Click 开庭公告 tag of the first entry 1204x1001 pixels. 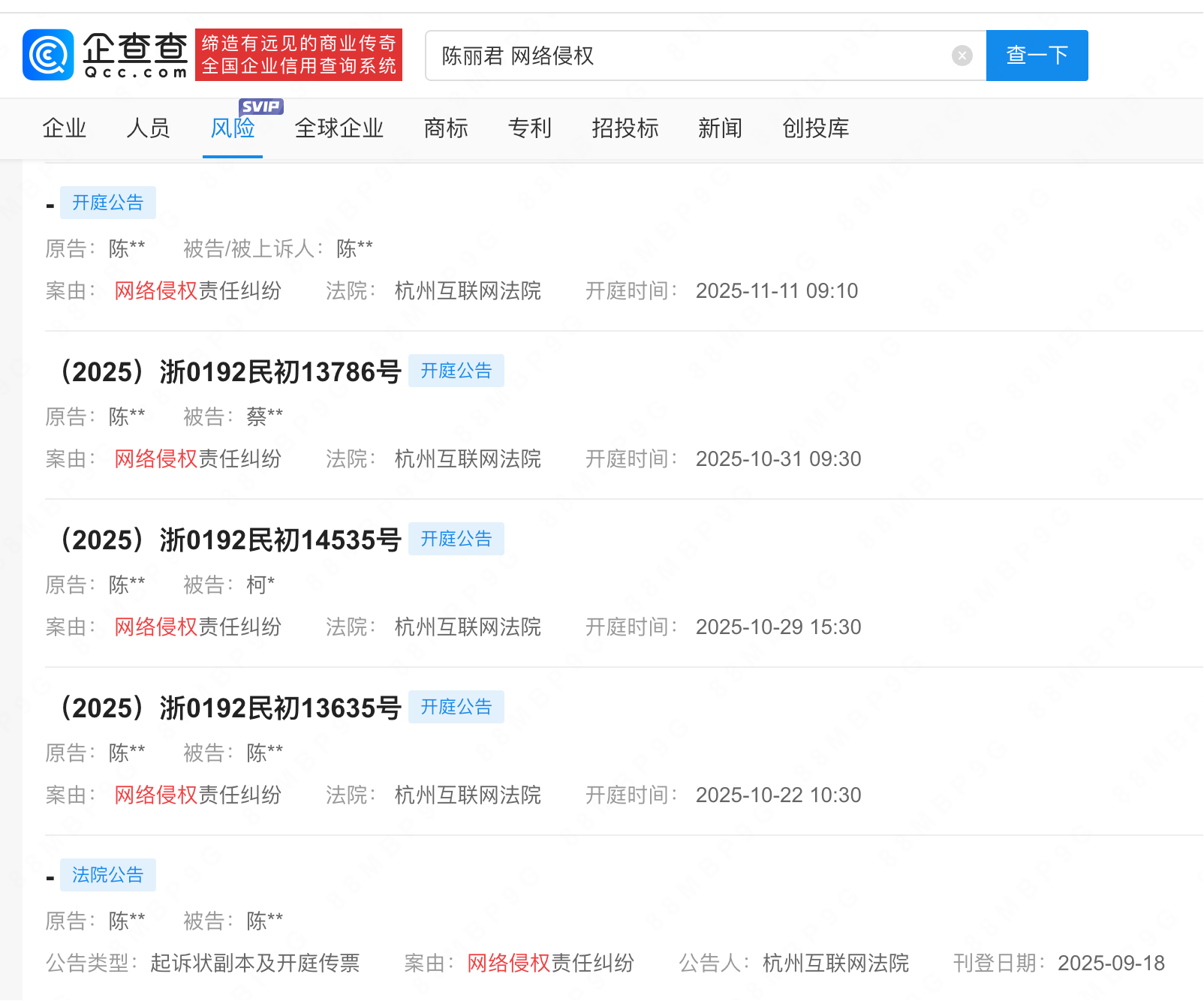pyautogui.click(x=108, y=203)
